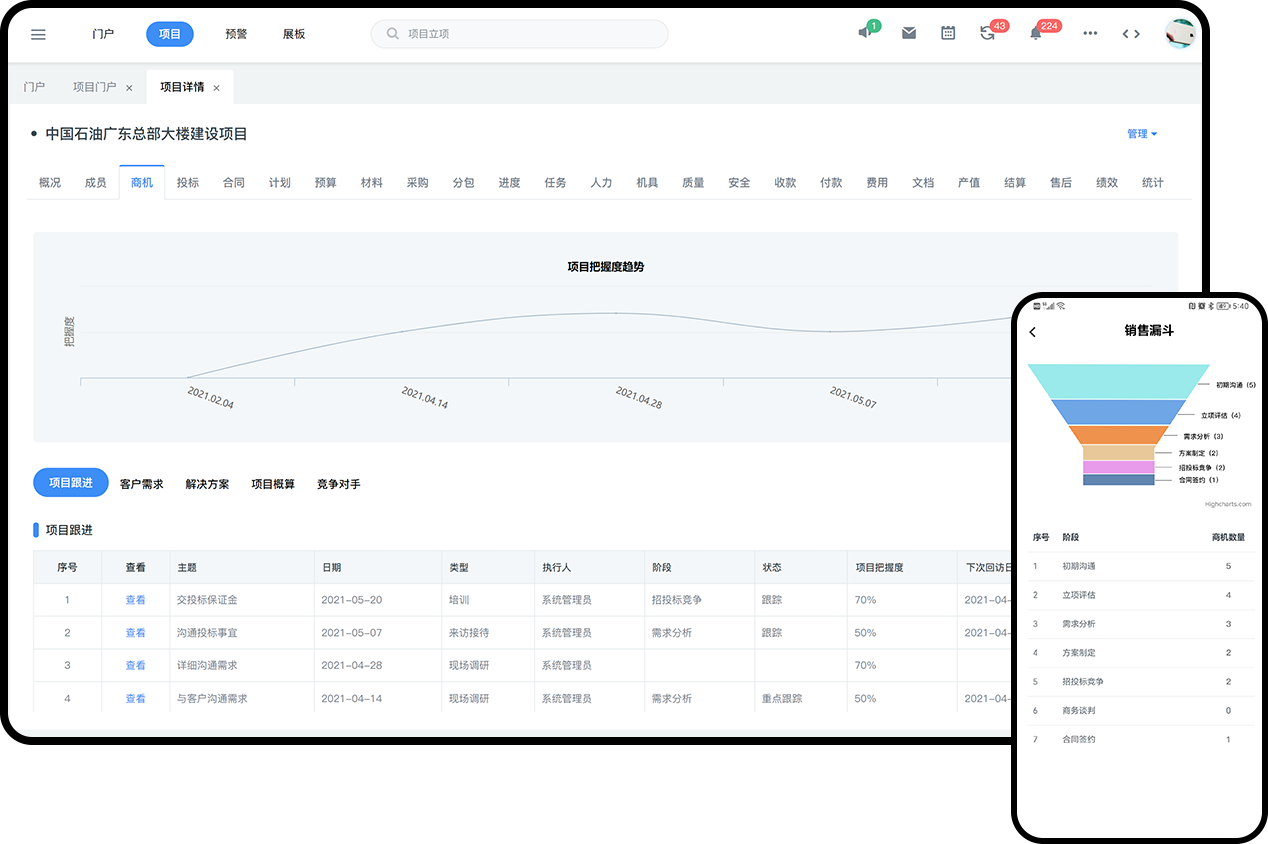The image size is (1268, 844).
Task: Tap the back arrow in 销售漏斗
Action: pos(1033,332)
